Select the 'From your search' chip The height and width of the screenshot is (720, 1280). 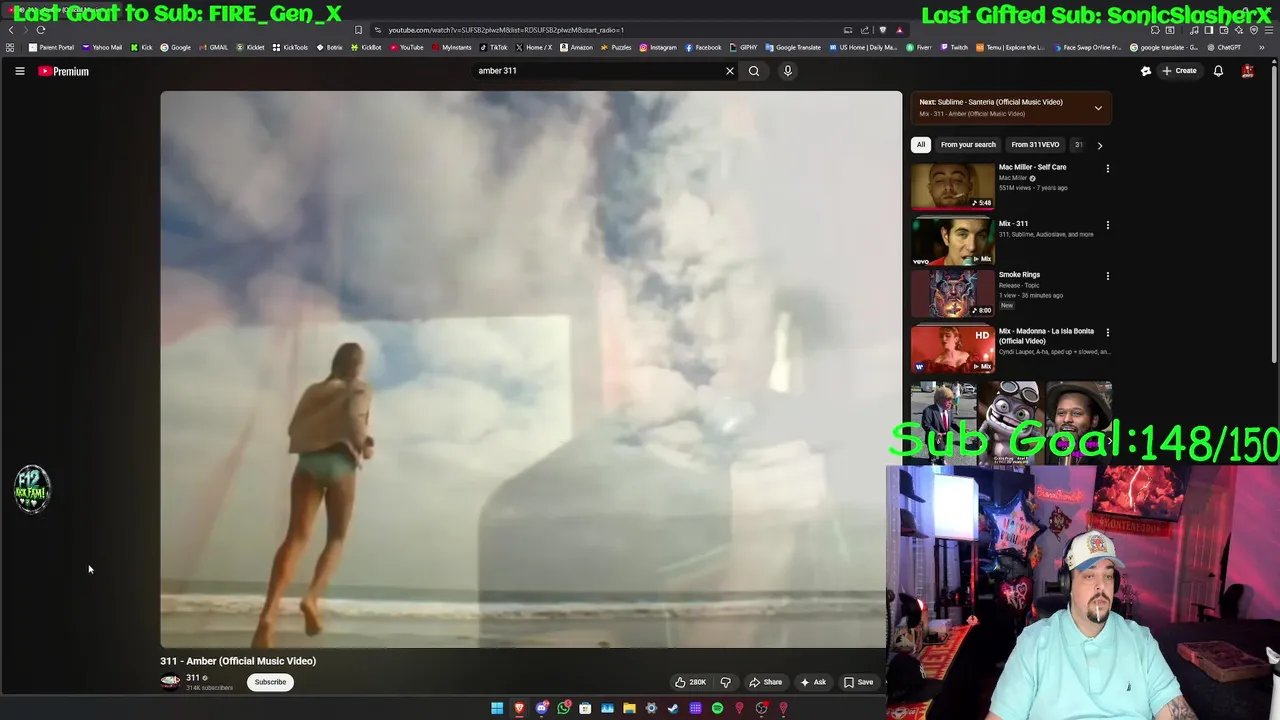968,145
